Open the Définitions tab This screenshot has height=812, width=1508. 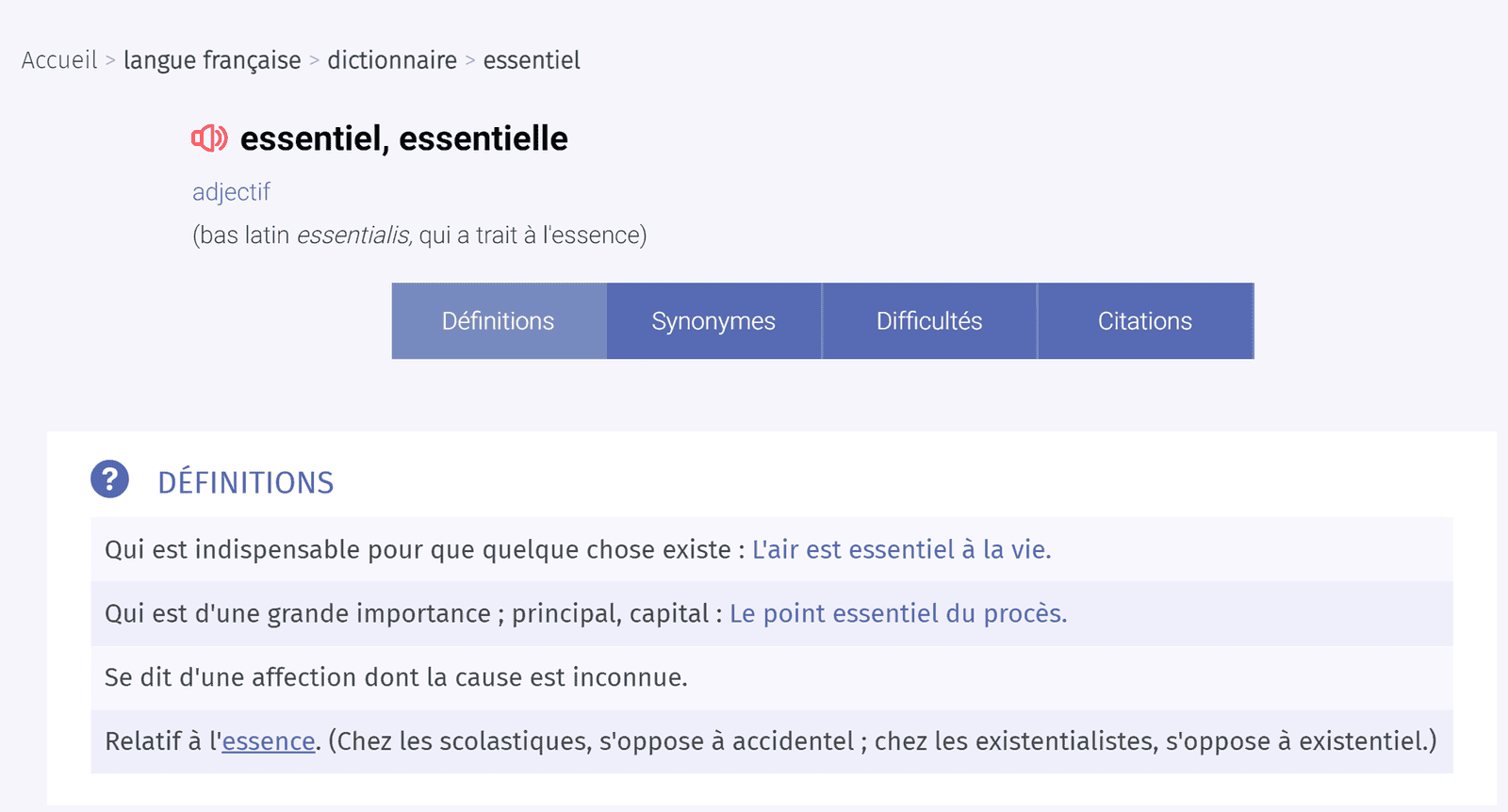[499, 321]
